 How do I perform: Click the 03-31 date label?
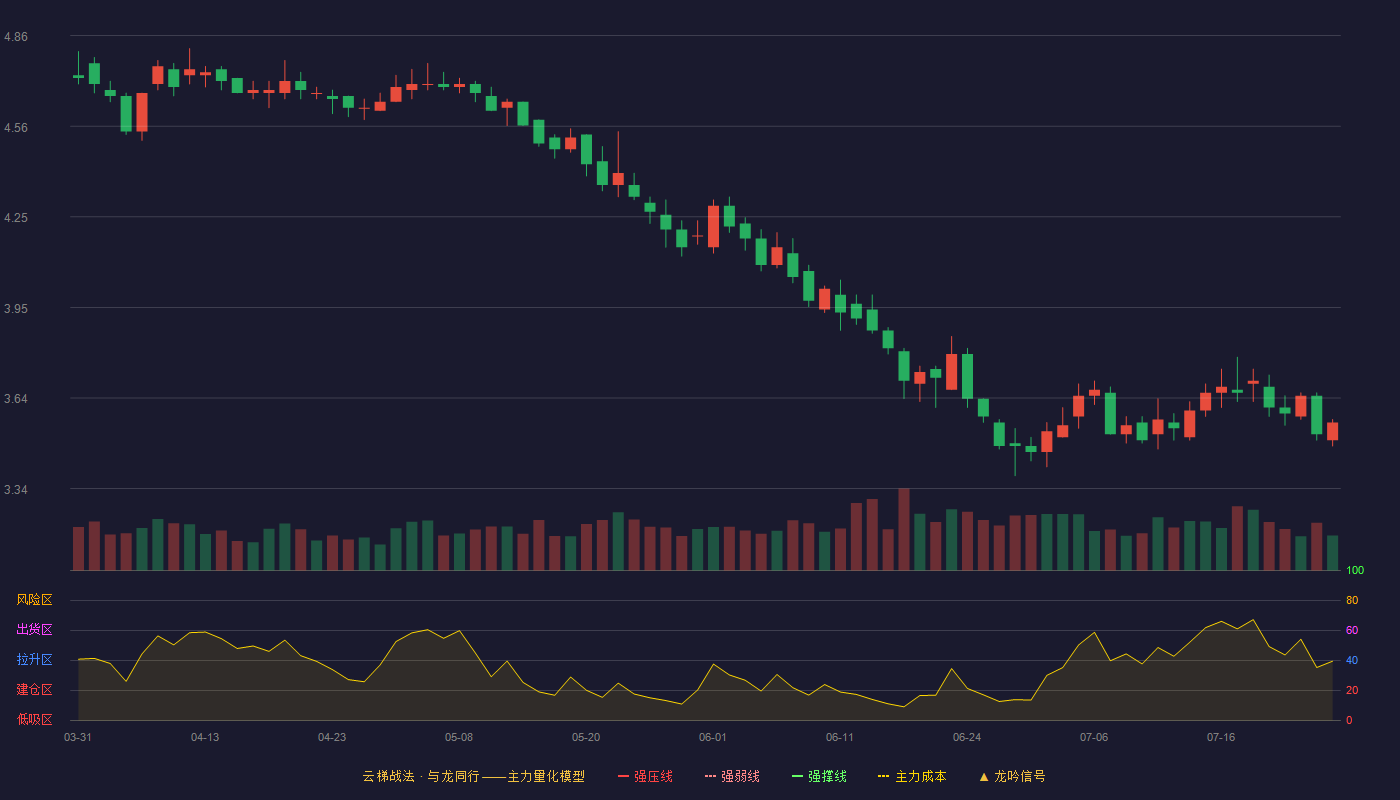coord(78,737)
